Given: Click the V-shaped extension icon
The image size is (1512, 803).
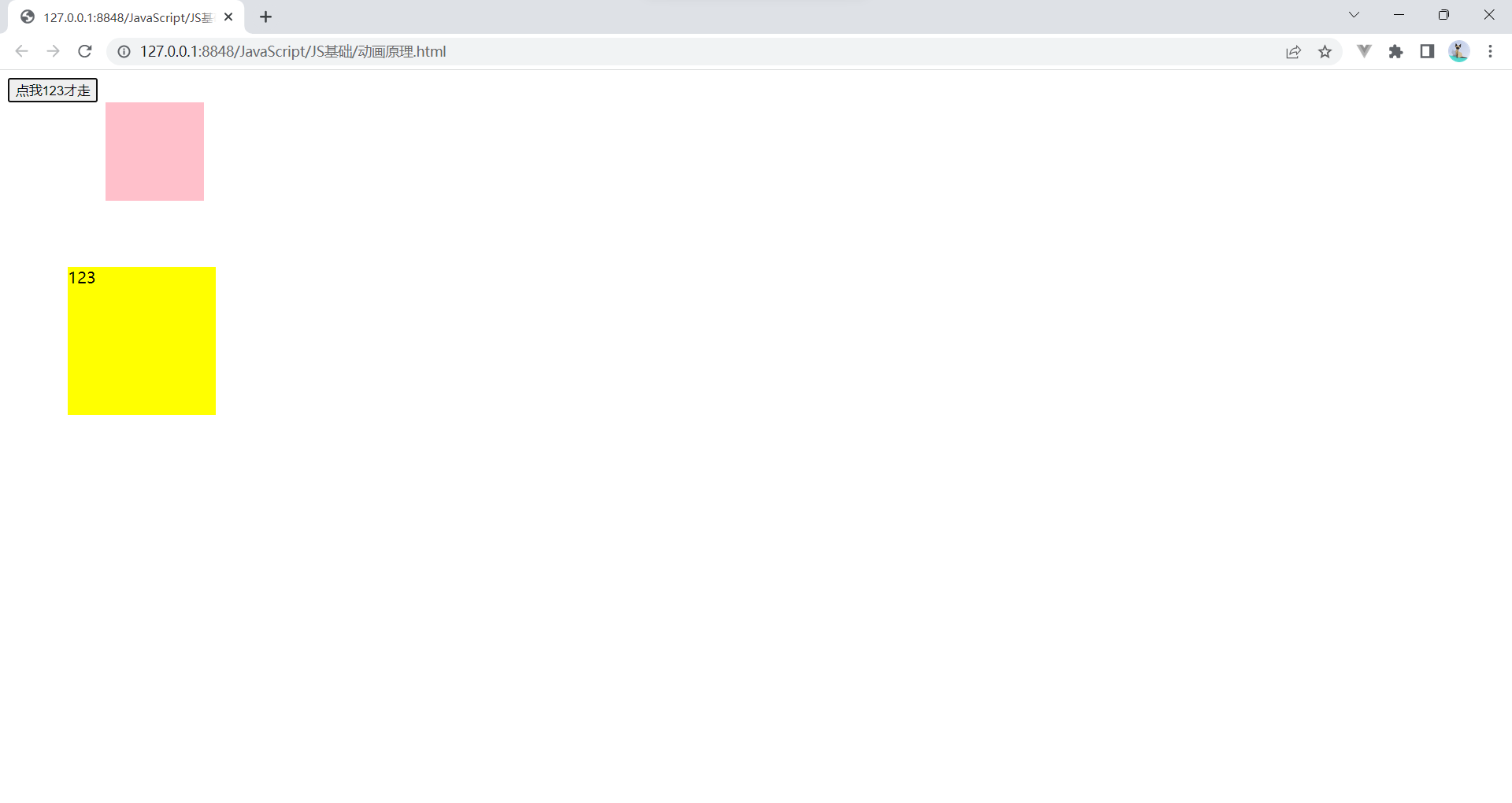Looking at the screenshot, I should point(1364,51).
